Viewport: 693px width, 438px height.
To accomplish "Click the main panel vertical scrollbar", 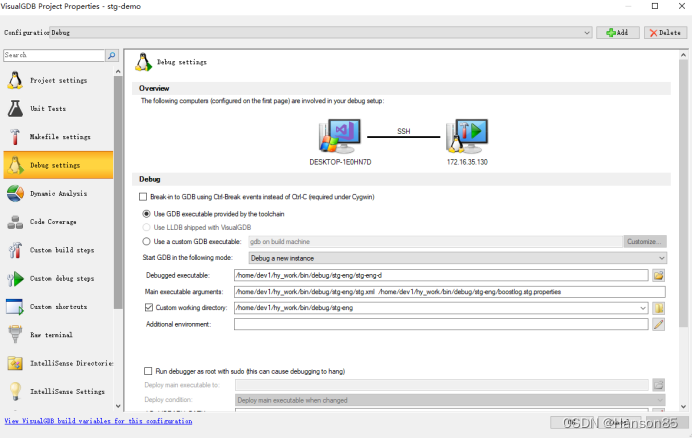I will (x=683, y=194).
